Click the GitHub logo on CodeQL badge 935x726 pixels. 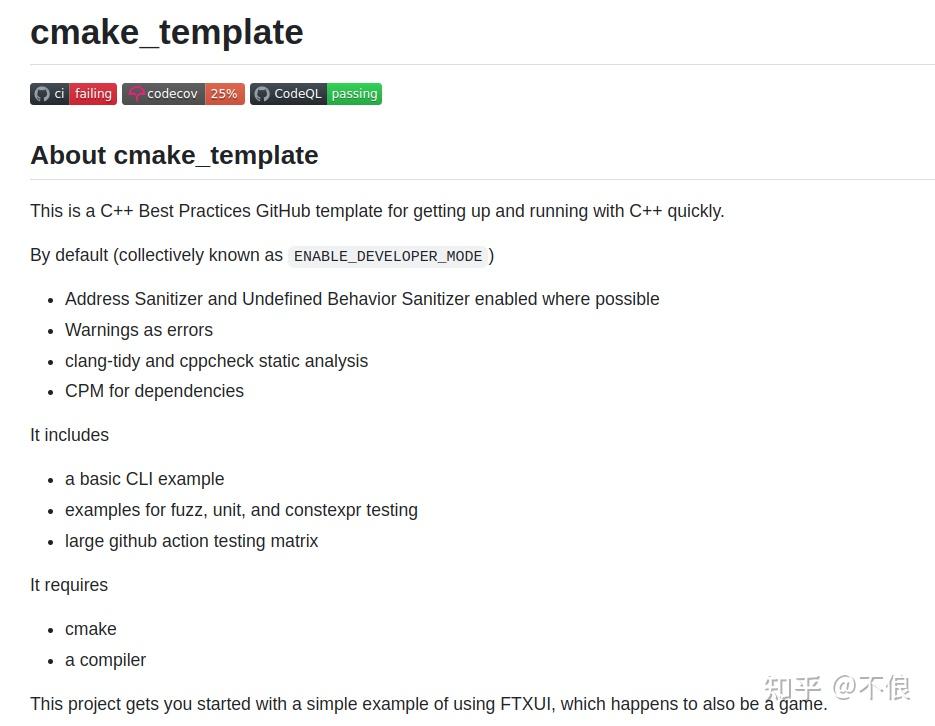tap(262, 94)
